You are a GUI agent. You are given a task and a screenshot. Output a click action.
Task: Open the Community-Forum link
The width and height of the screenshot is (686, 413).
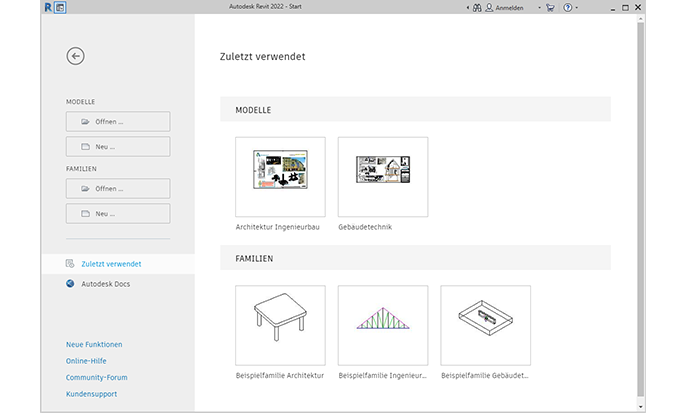[x=97, y=377]
